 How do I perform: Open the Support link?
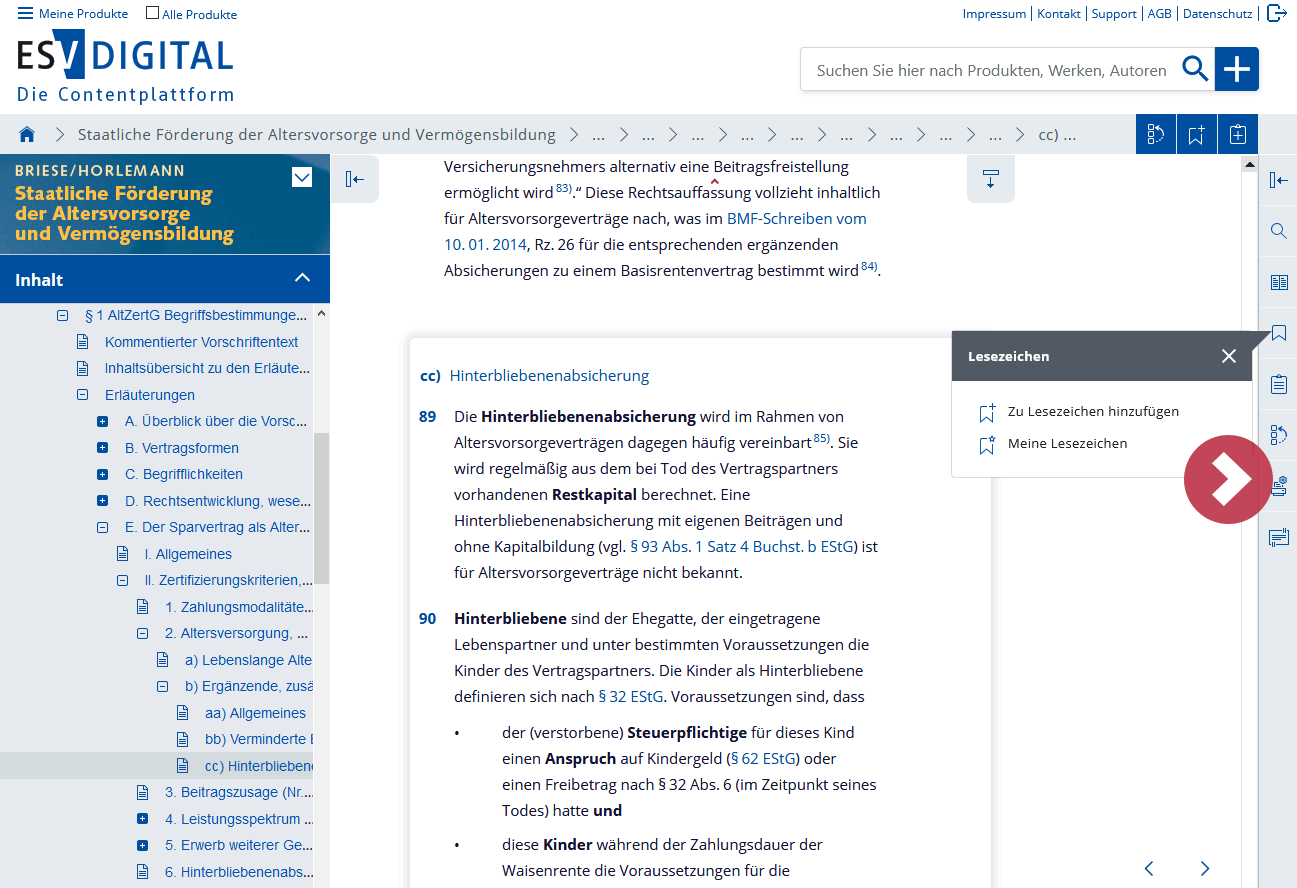(x=1114, y=14)
